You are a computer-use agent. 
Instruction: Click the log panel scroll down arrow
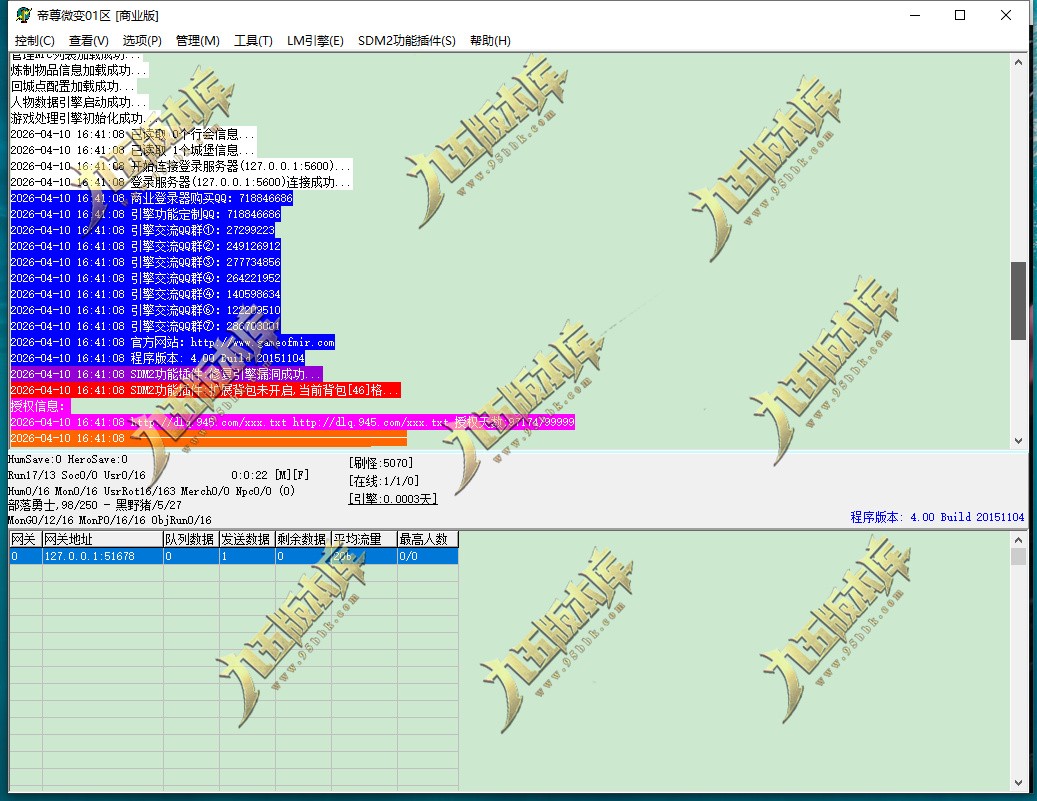pos(1018,441)
